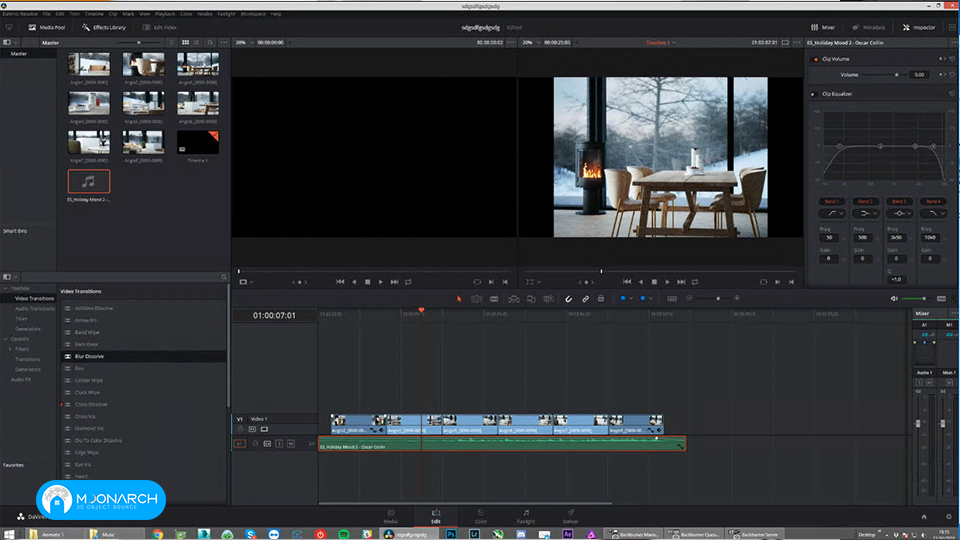Open the Timeline 1 thumbnail in media pool

point(198,142)
